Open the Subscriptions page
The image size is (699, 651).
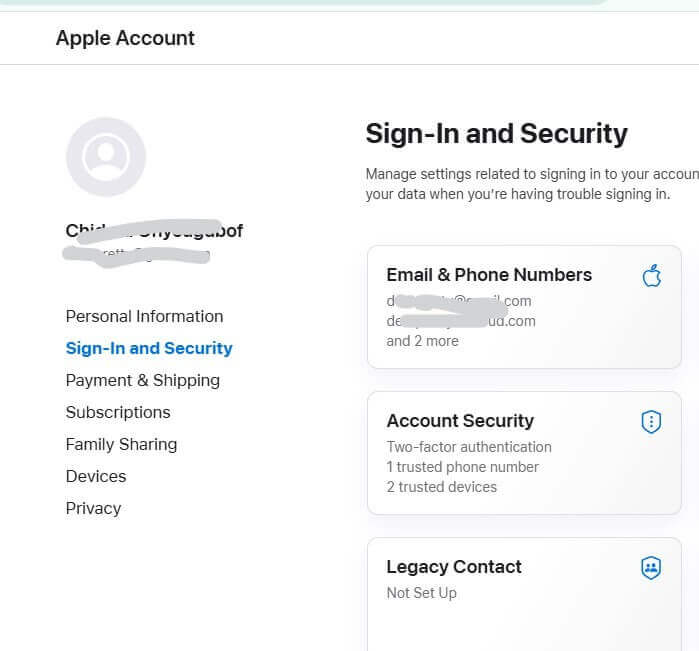click(118, 412)
